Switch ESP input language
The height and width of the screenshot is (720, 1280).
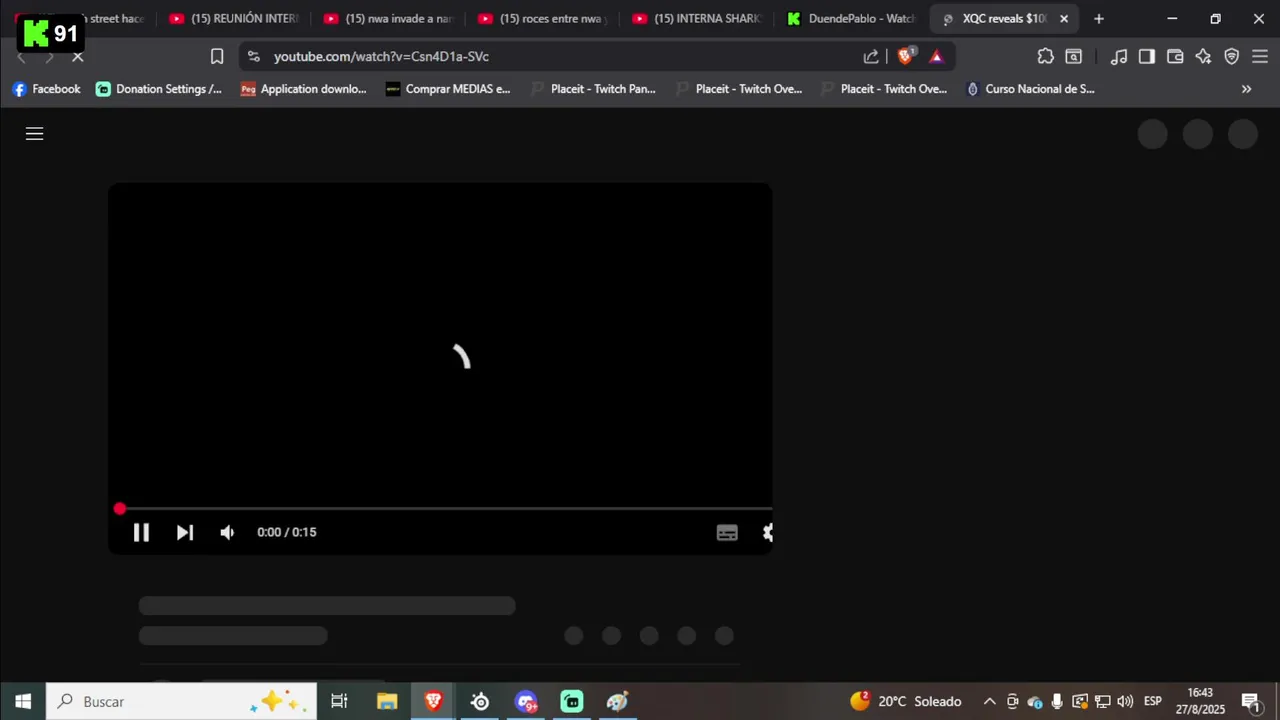click(1153, 702)
